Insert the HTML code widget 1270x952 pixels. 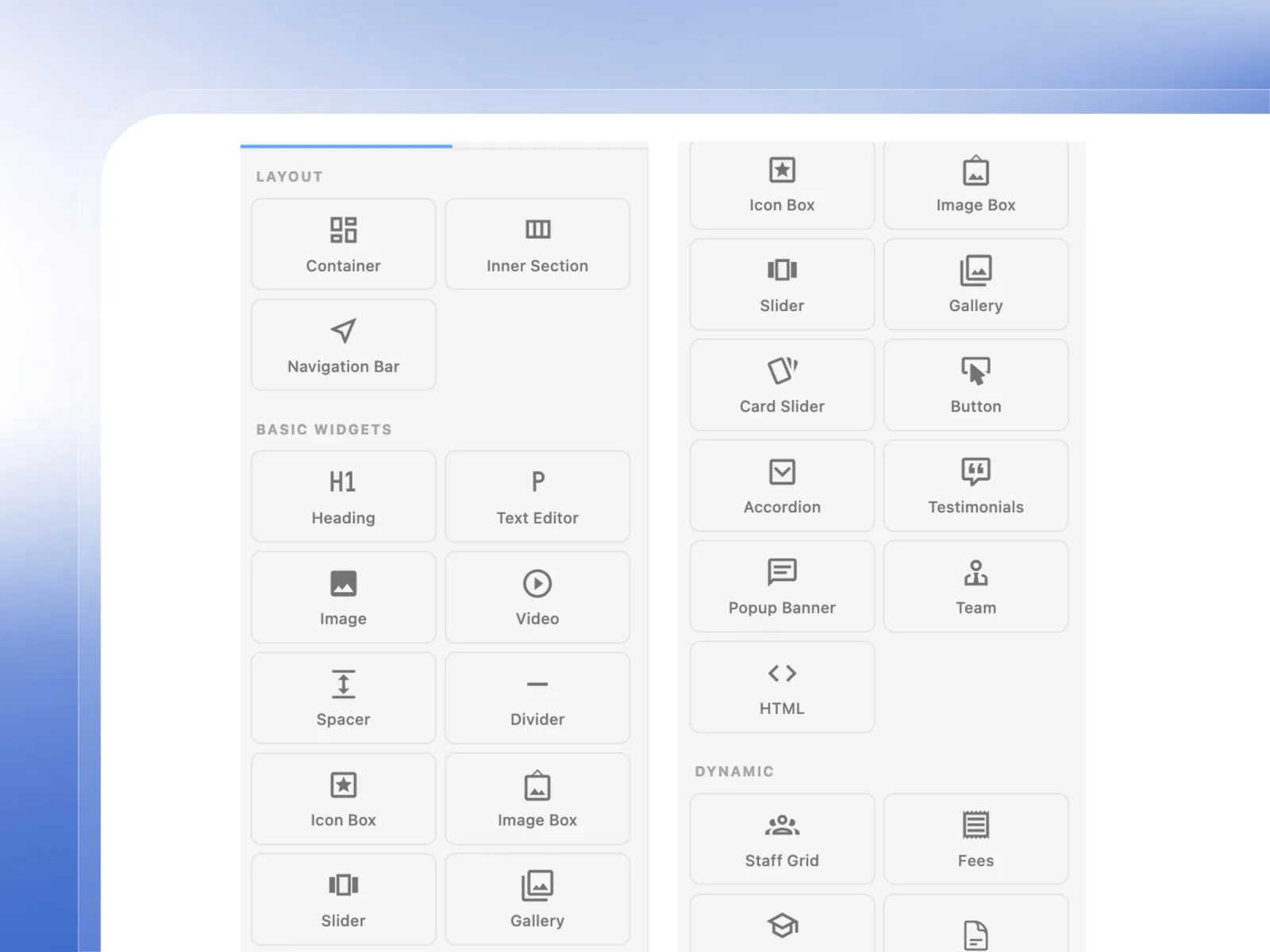point(782,687)
